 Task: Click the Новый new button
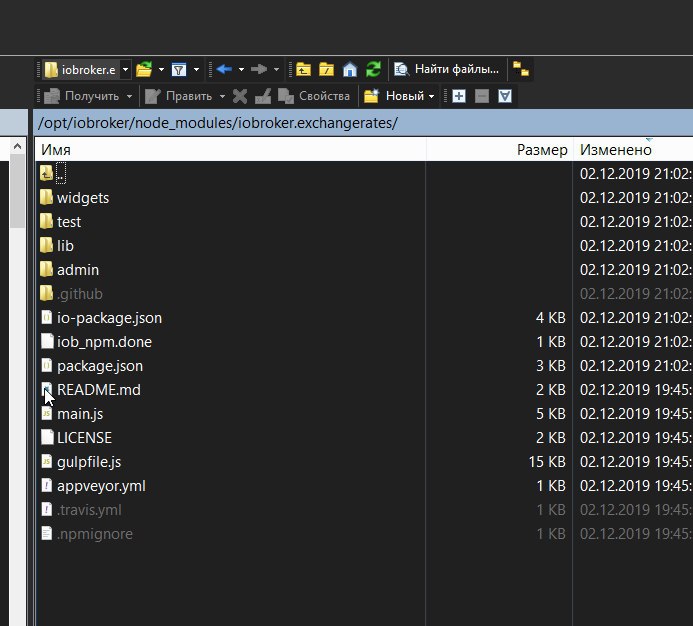tap(393, 96)
